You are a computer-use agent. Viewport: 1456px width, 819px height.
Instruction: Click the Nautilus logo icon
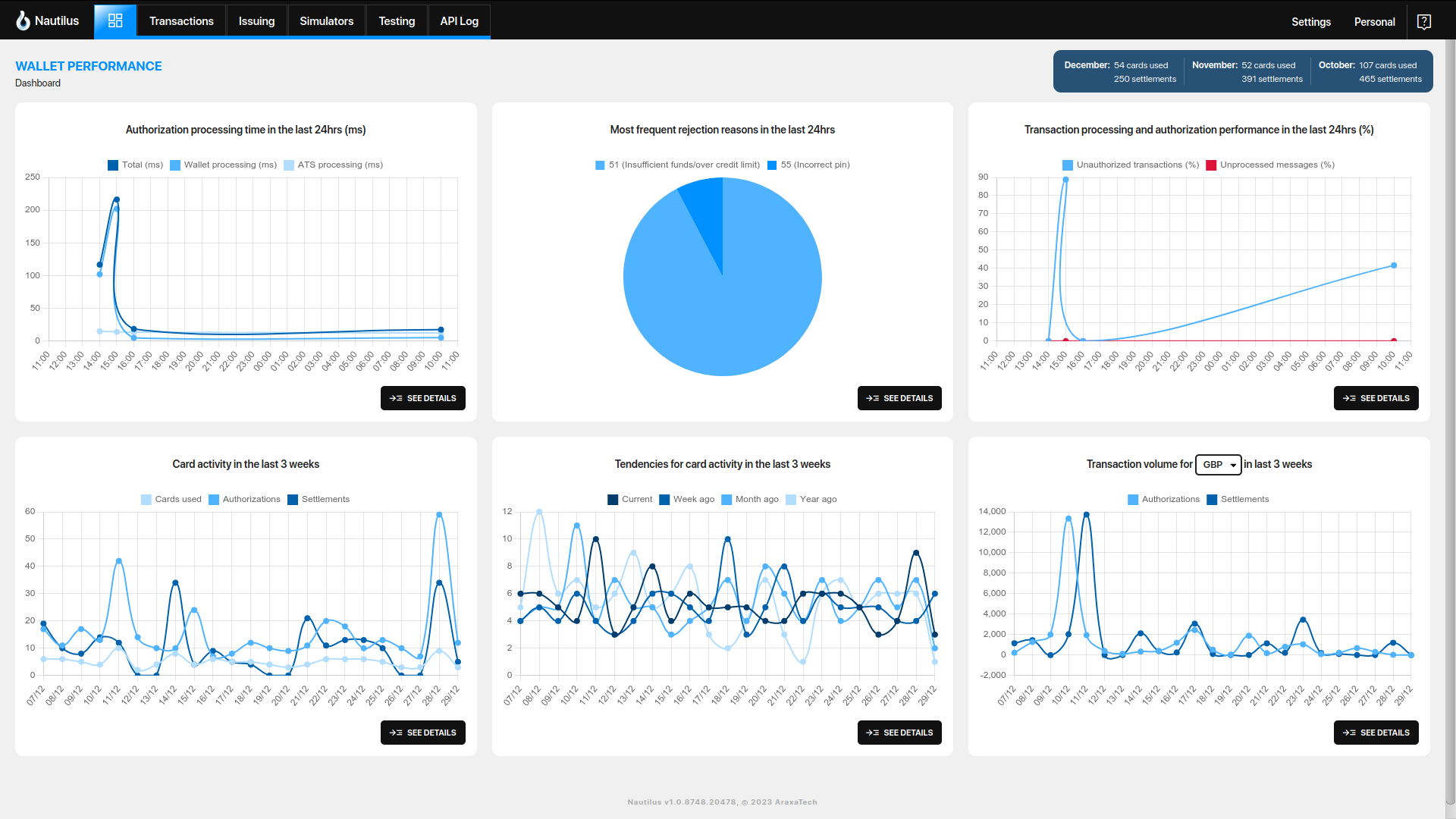click(24, 20)
